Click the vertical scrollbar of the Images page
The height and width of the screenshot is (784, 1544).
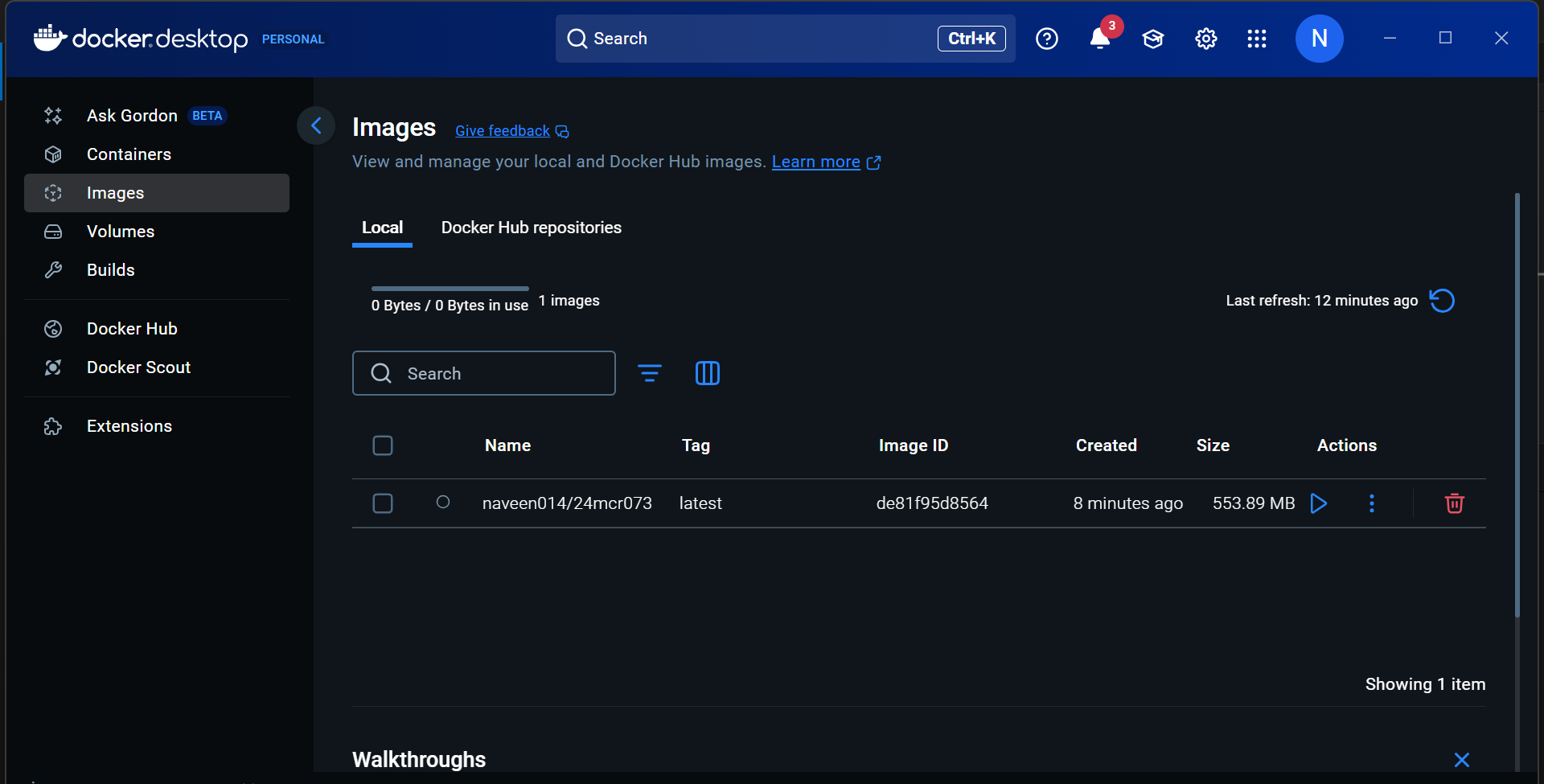[1517, 402]
